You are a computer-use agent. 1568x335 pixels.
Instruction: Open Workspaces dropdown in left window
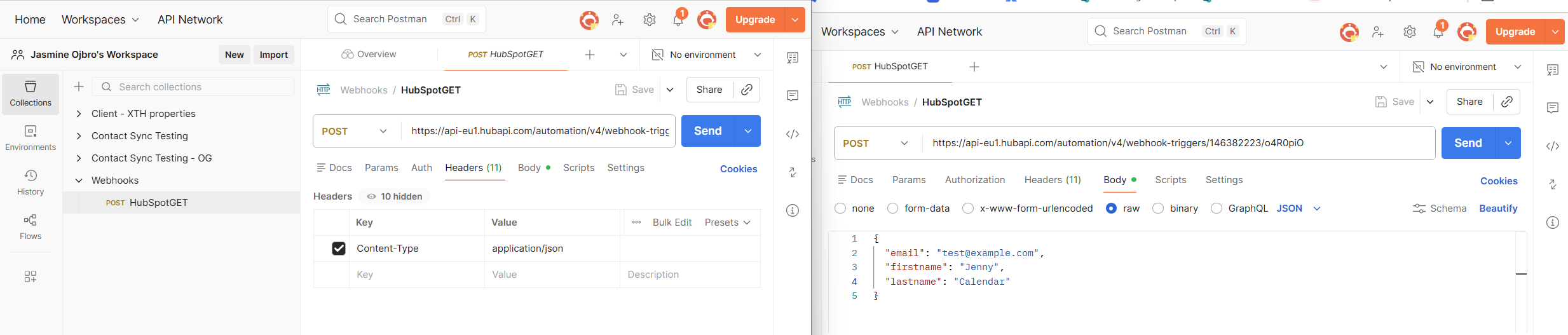coord(100,20)
